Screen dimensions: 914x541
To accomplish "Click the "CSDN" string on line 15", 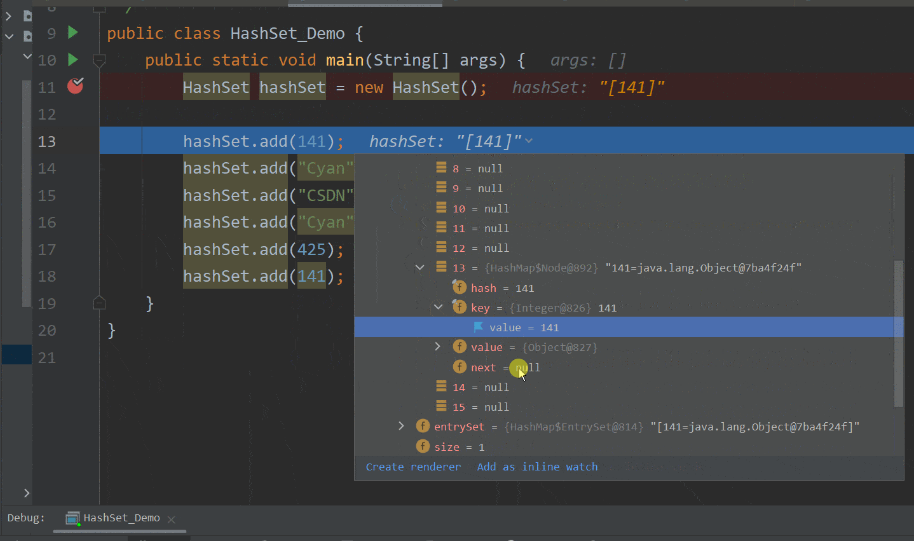I will point(326,195).
